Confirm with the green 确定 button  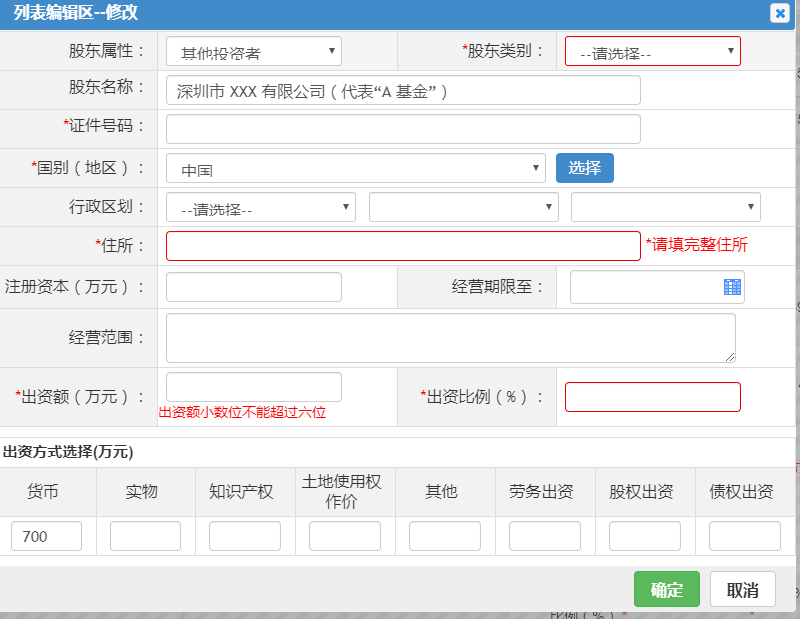coord(667,589)
